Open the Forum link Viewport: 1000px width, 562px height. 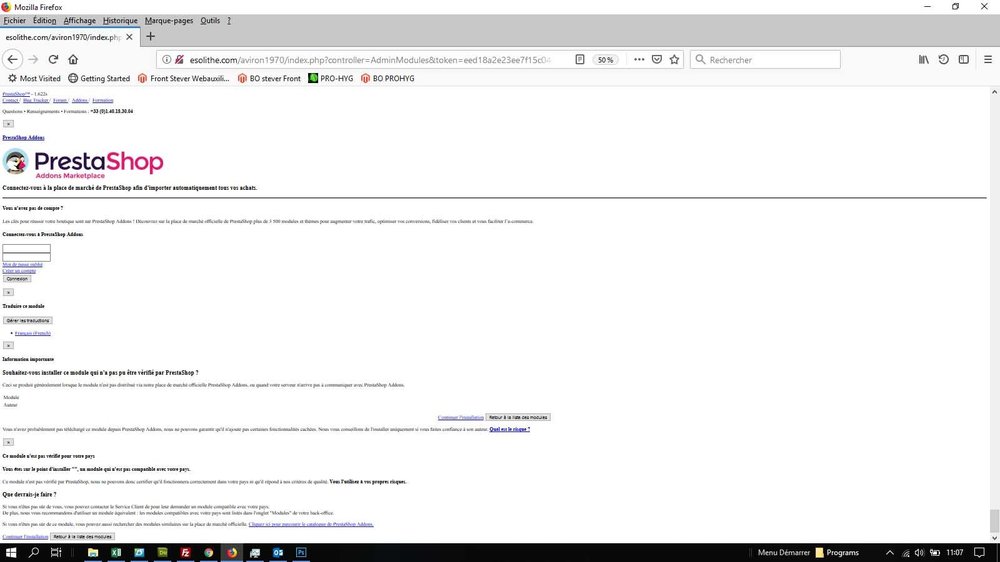pyautogui.click(x=59, y=100)
